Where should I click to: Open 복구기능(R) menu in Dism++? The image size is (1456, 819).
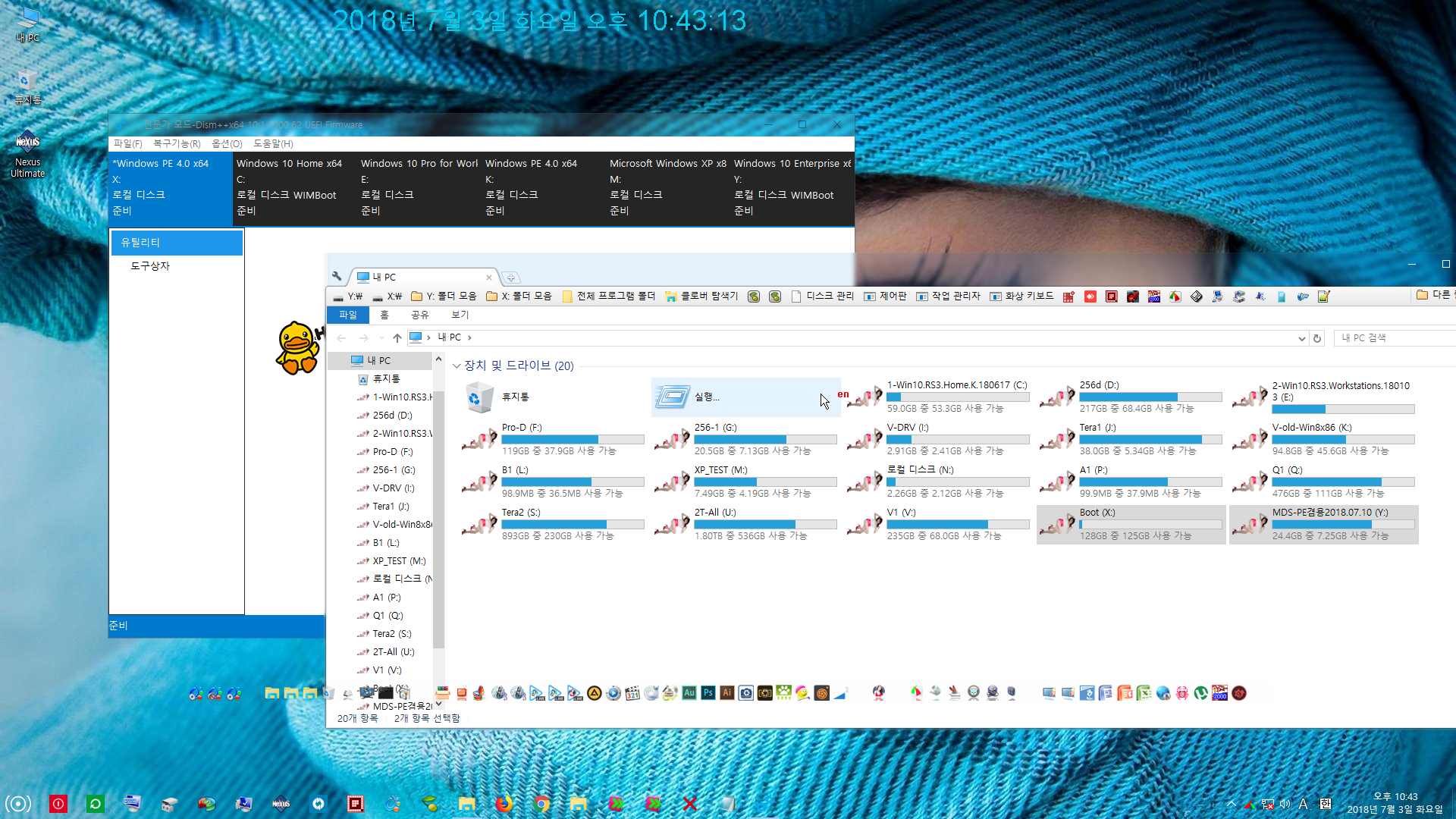pyautogui.click(x=177, y=143)
